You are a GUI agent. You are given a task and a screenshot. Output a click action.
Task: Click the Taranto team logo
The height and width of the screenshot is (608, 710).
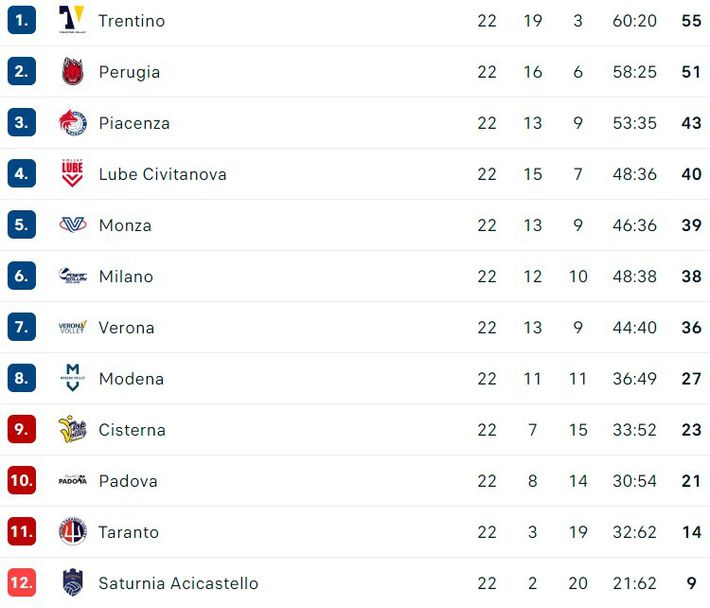72,532
